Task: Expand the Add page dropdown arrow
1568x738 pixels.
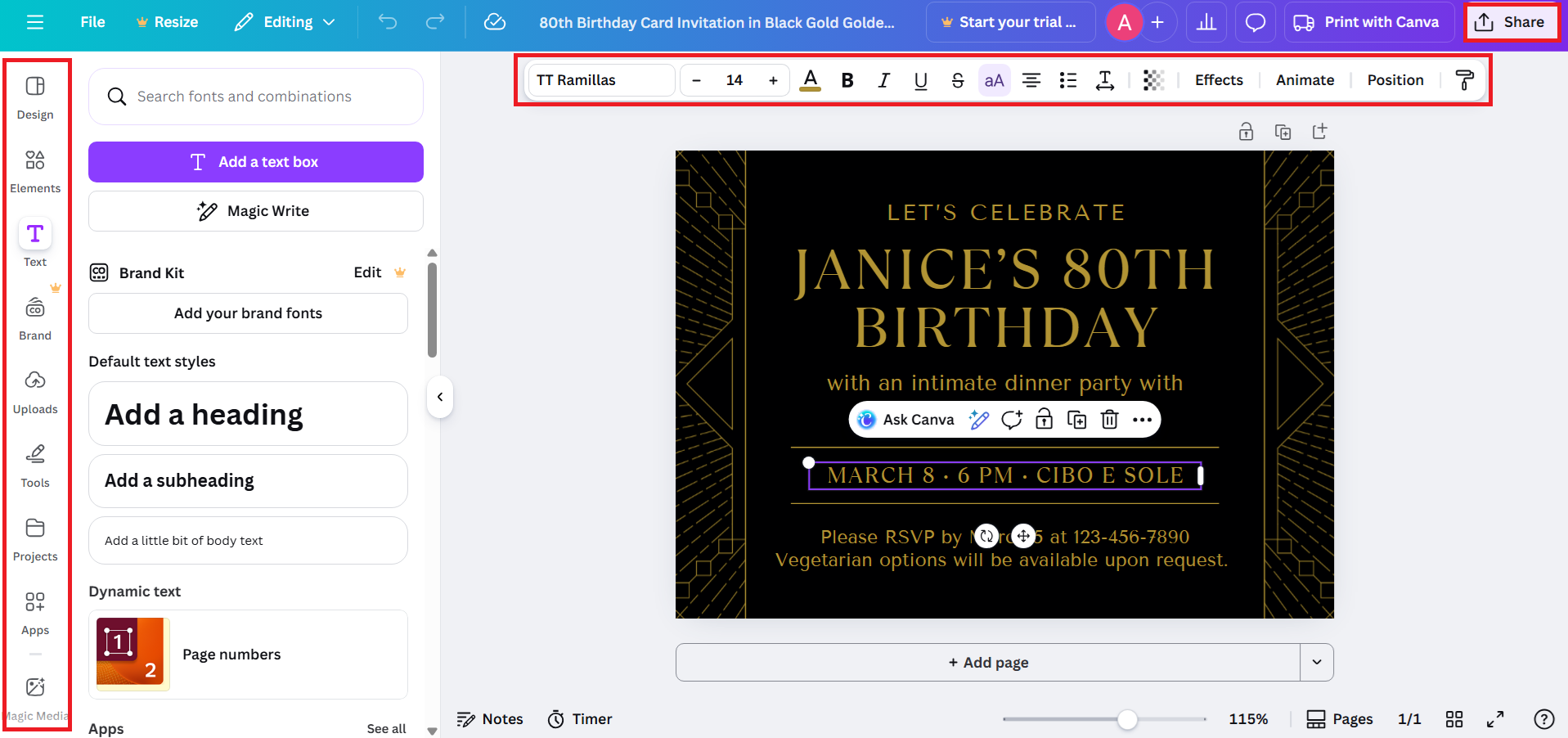Action: (x=1316, y=662)
